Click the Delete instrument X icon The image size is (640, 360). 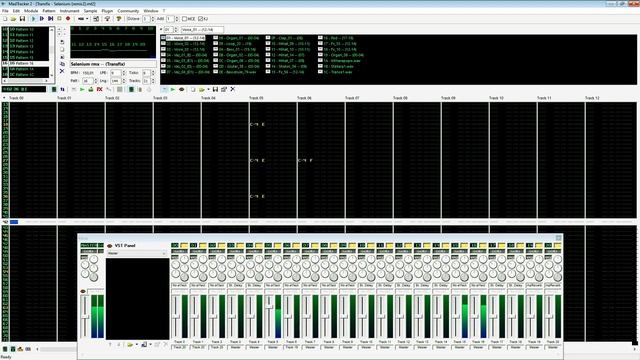pos(233,89)
